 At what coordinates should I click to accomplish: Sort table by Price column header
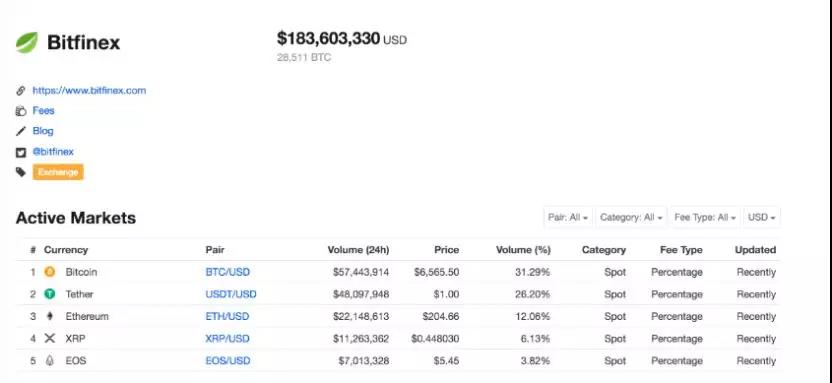(x=446, y=250)
